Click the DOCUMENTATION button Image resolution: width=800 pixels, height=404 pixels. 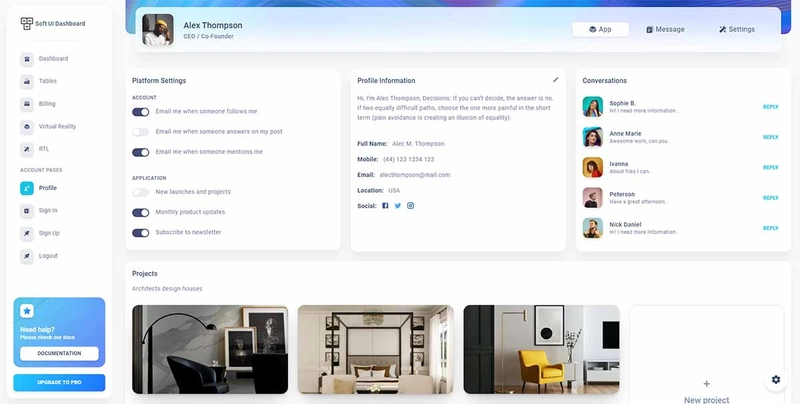coord(59,354)
